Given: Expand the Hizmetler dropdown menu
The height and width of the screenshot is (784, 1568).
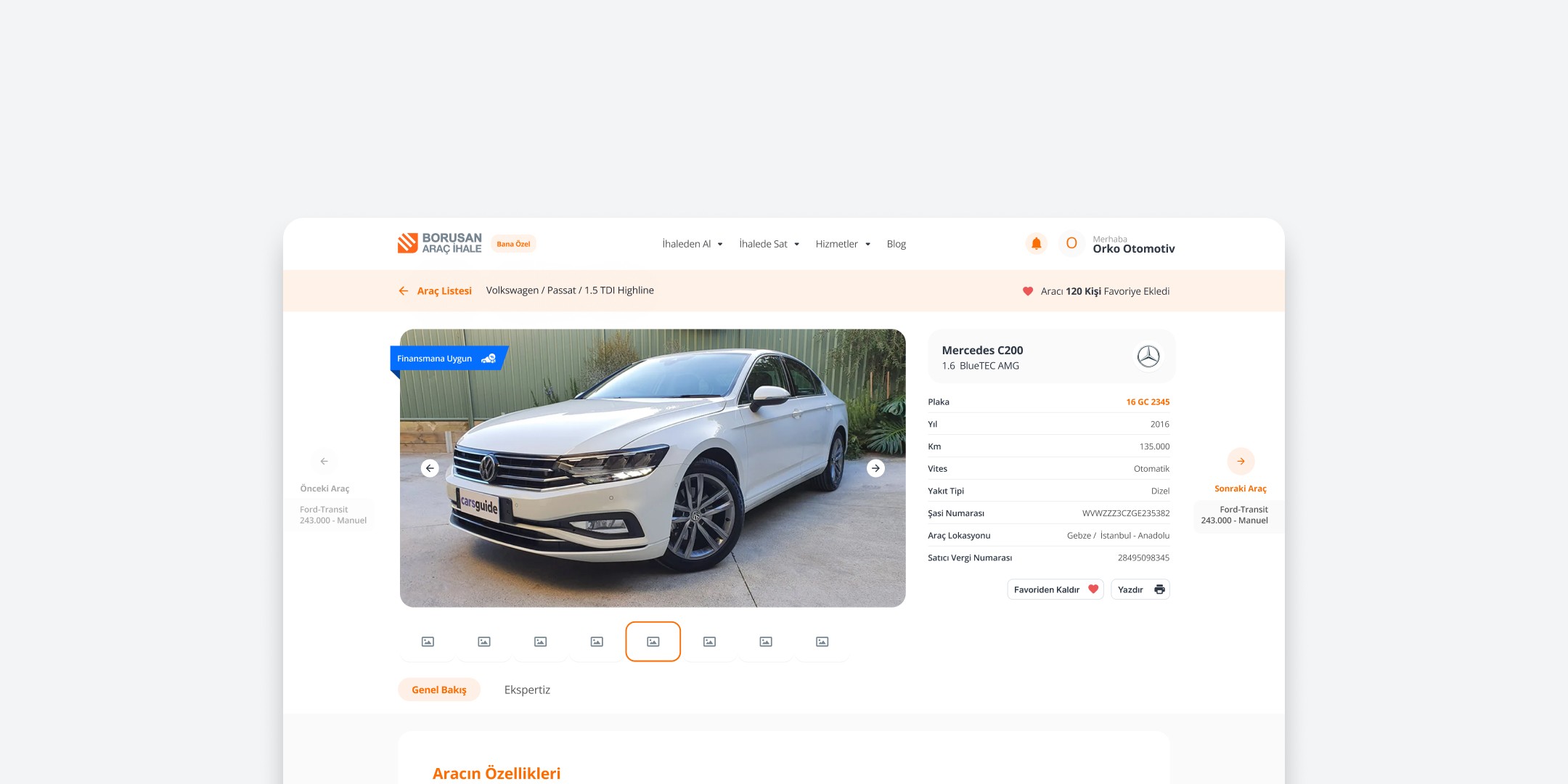Looking at the screenshot, I should tap(843, 244).
